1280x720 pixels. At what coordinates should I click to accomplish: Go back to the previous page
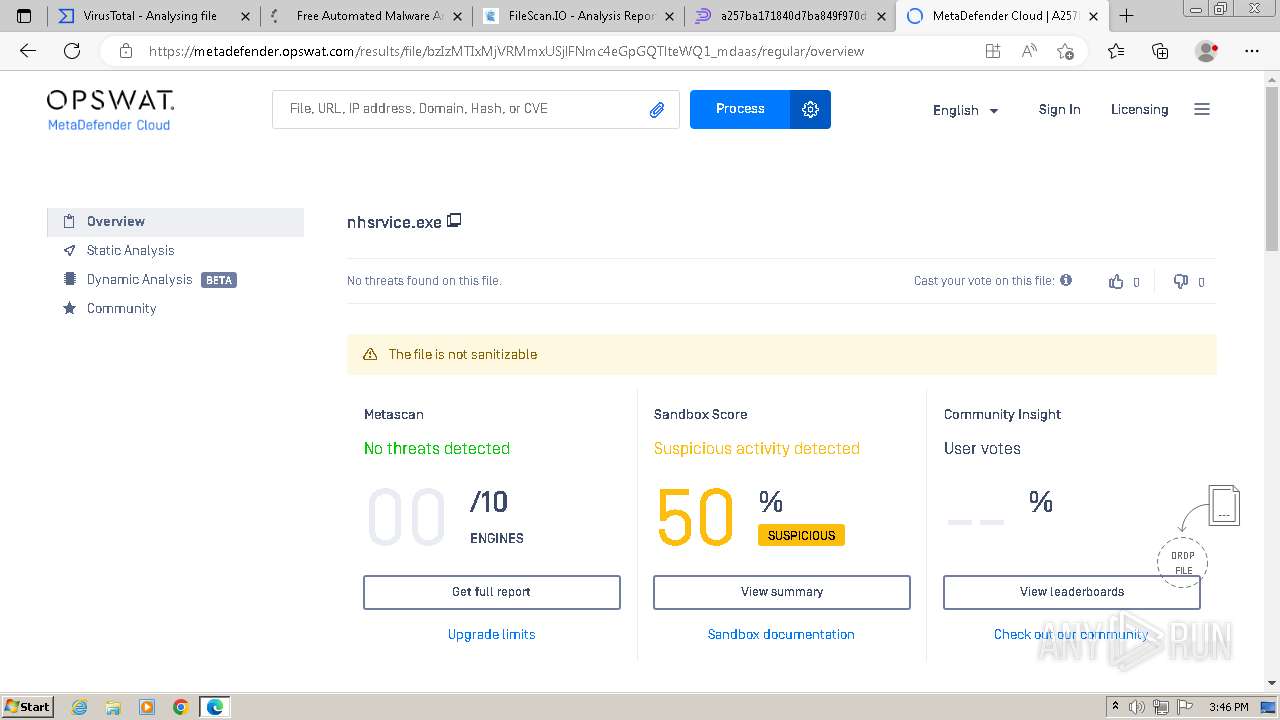(27, 51)
